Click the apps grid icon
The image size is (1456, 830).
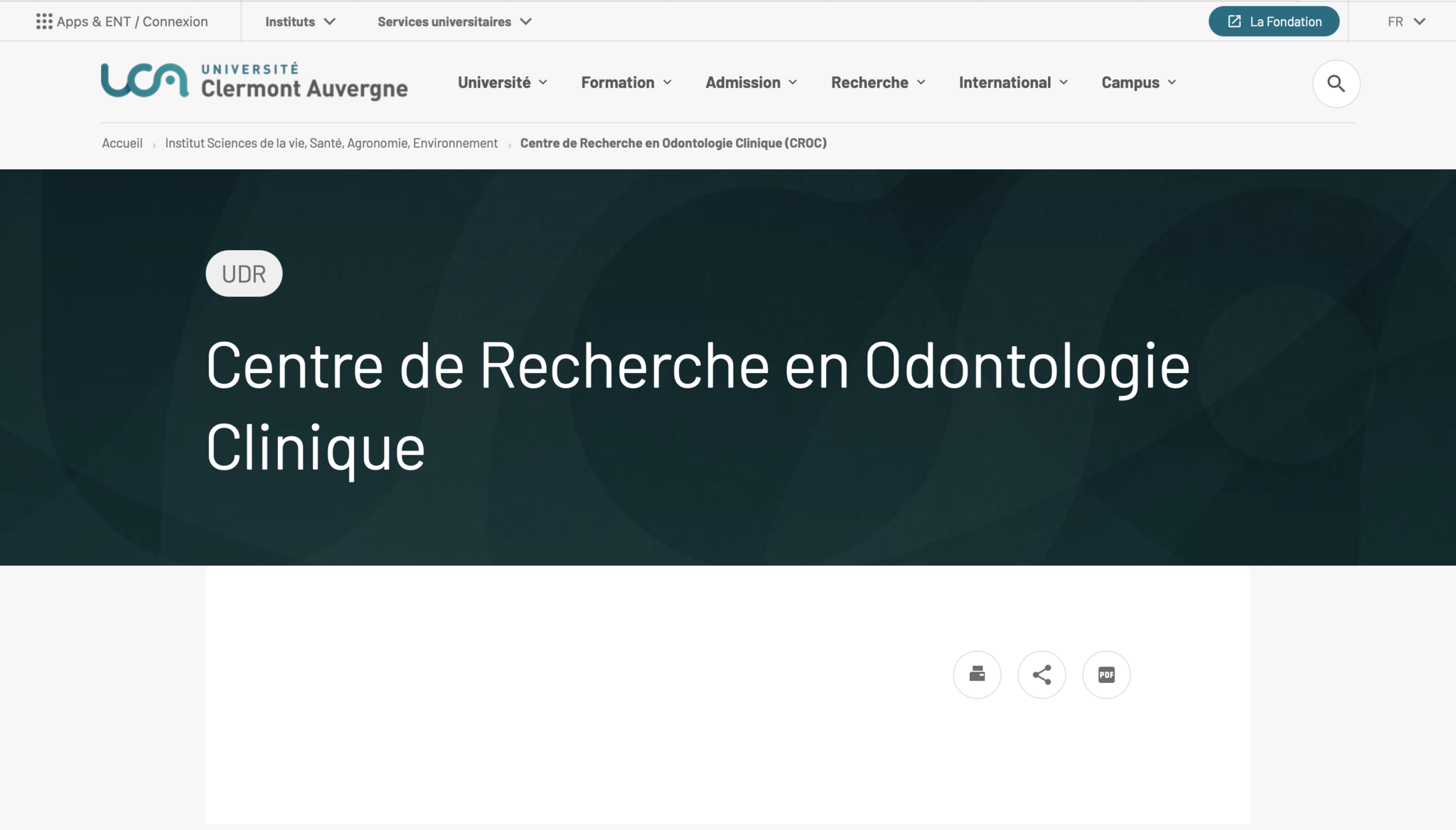coord(44,21)
